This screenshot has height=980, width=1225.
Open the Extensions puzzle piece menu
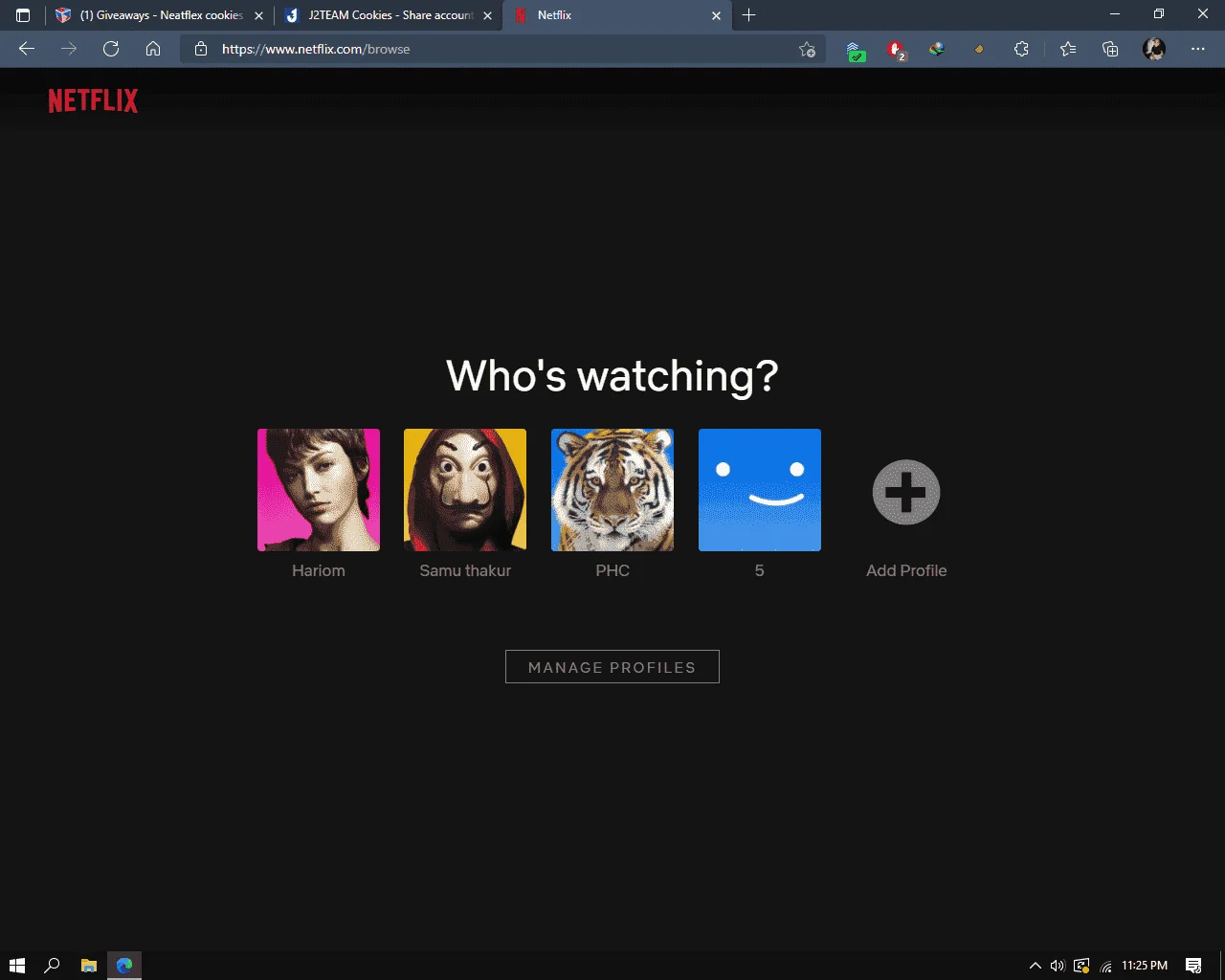(x=1021, y=49)
